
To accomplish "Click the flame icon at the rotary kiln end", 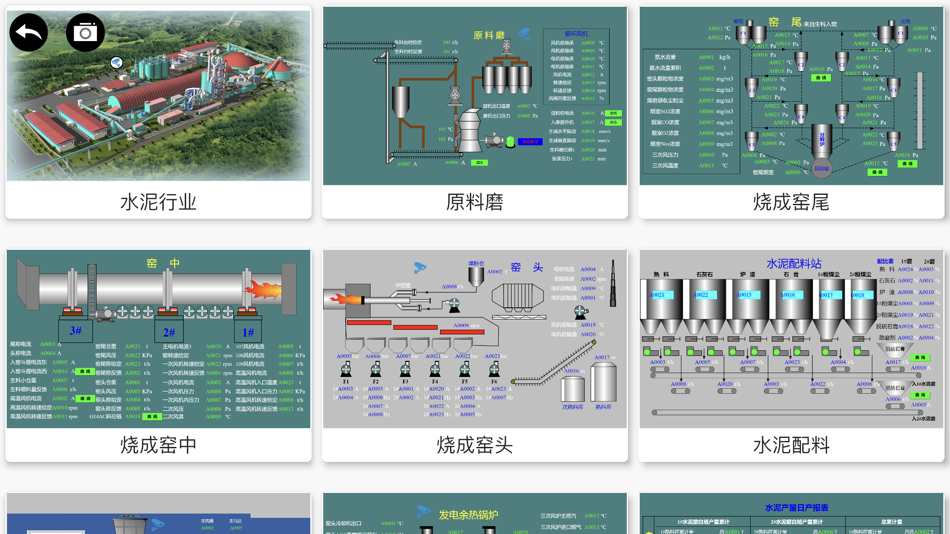I will [x=264, y=289].
